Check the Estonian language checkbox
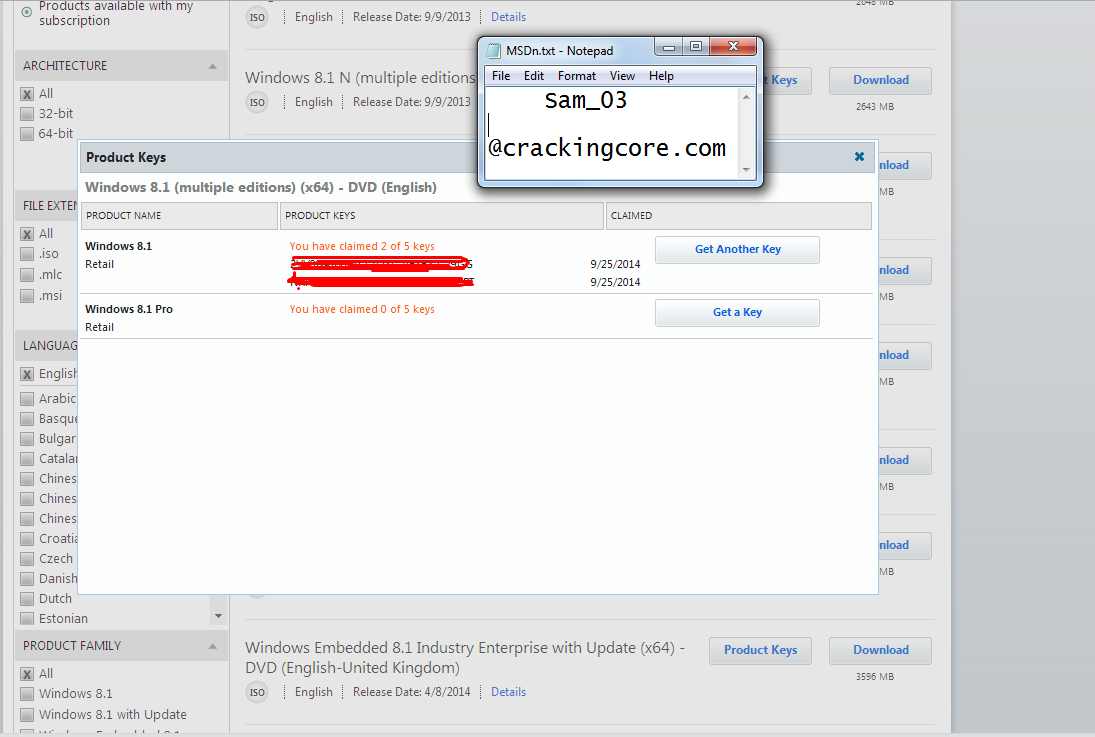 [x=27, y=618]
